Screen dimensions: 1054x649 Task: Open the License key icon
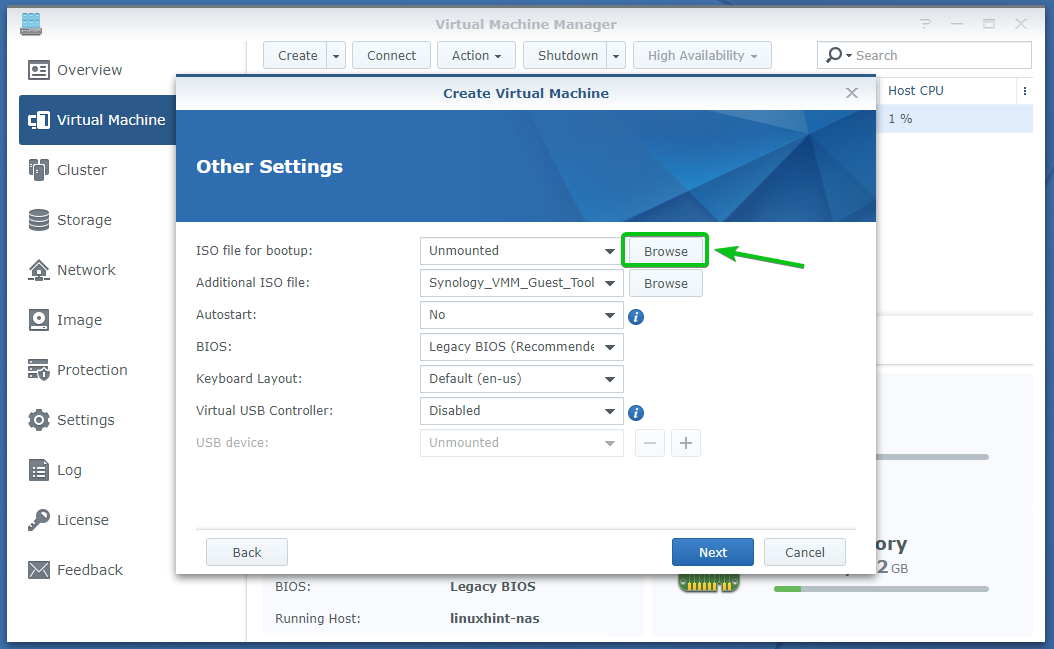pyautogui.click(x=39, y=520)
